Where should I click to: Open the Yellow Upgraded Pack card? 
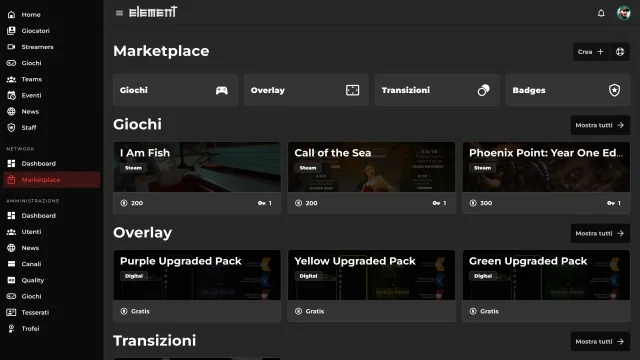tap(371, 286)
